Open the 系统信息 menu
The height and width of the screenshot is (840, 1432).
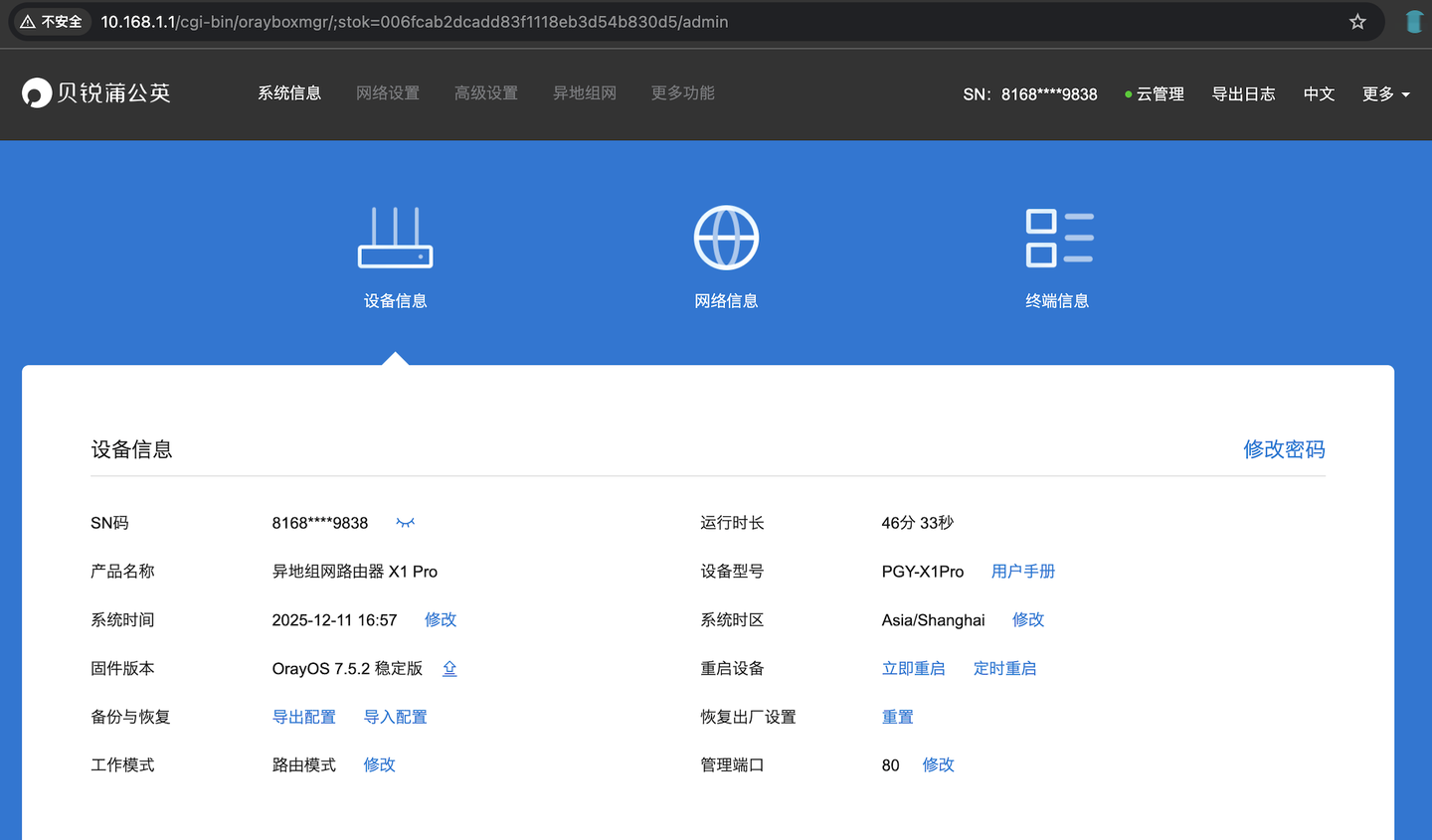pyautogui.click(x=289, y=92)
